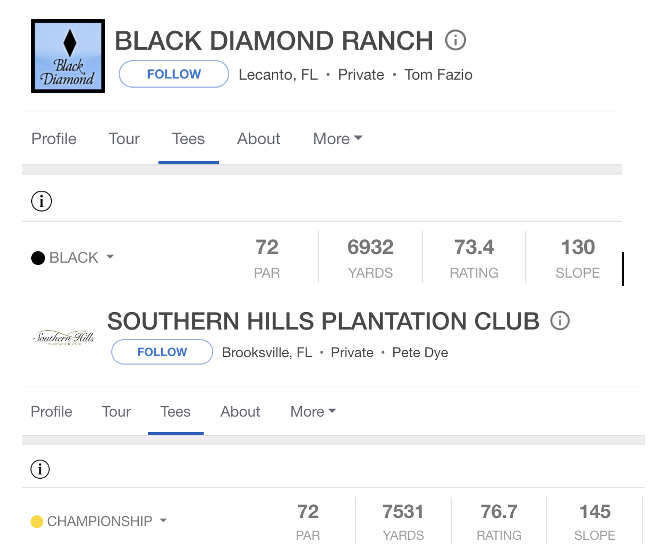
Task: Select Tees tab for Southern Hills
Action: (x=175, y=412)
